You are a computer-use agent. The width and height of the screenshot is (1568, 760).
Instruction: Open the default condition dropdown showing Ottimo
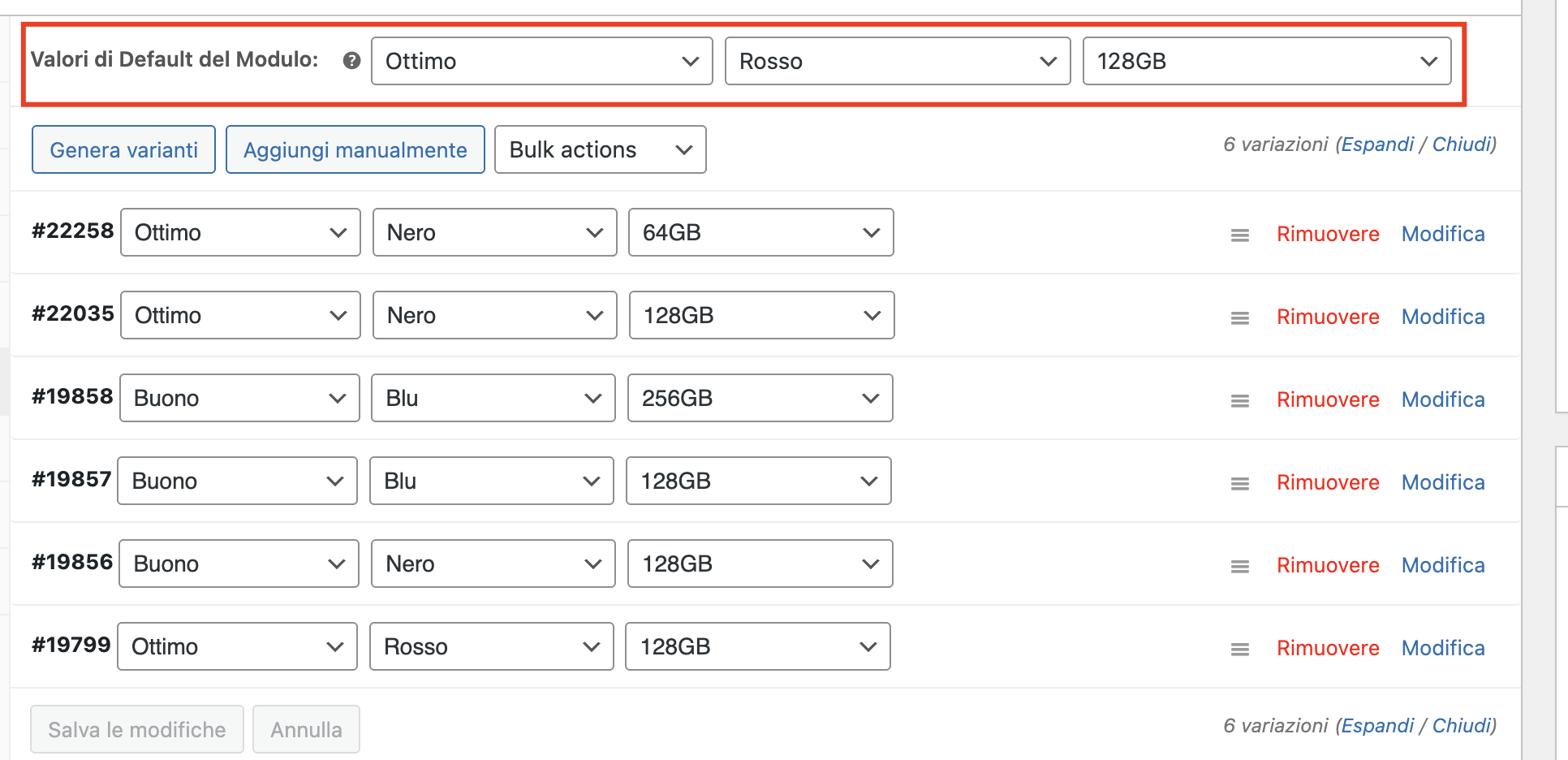[x=542, y=61]
